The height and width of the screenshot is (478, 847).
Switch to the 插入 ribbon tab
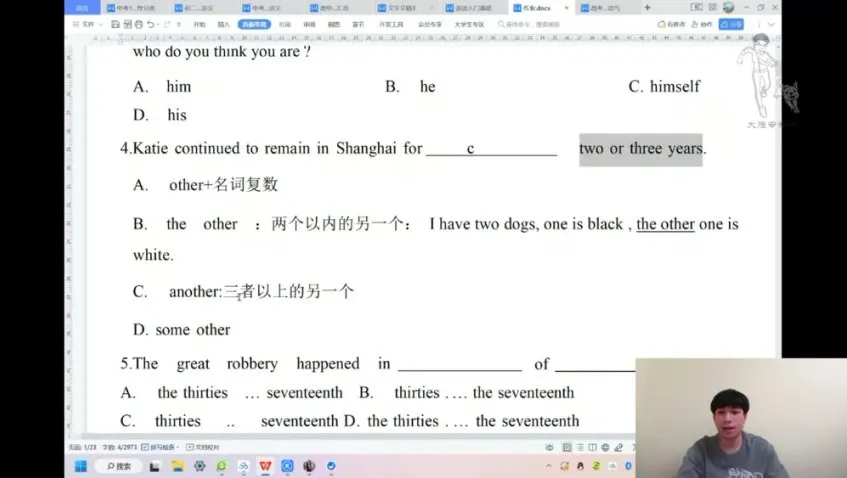pos(223,24)
